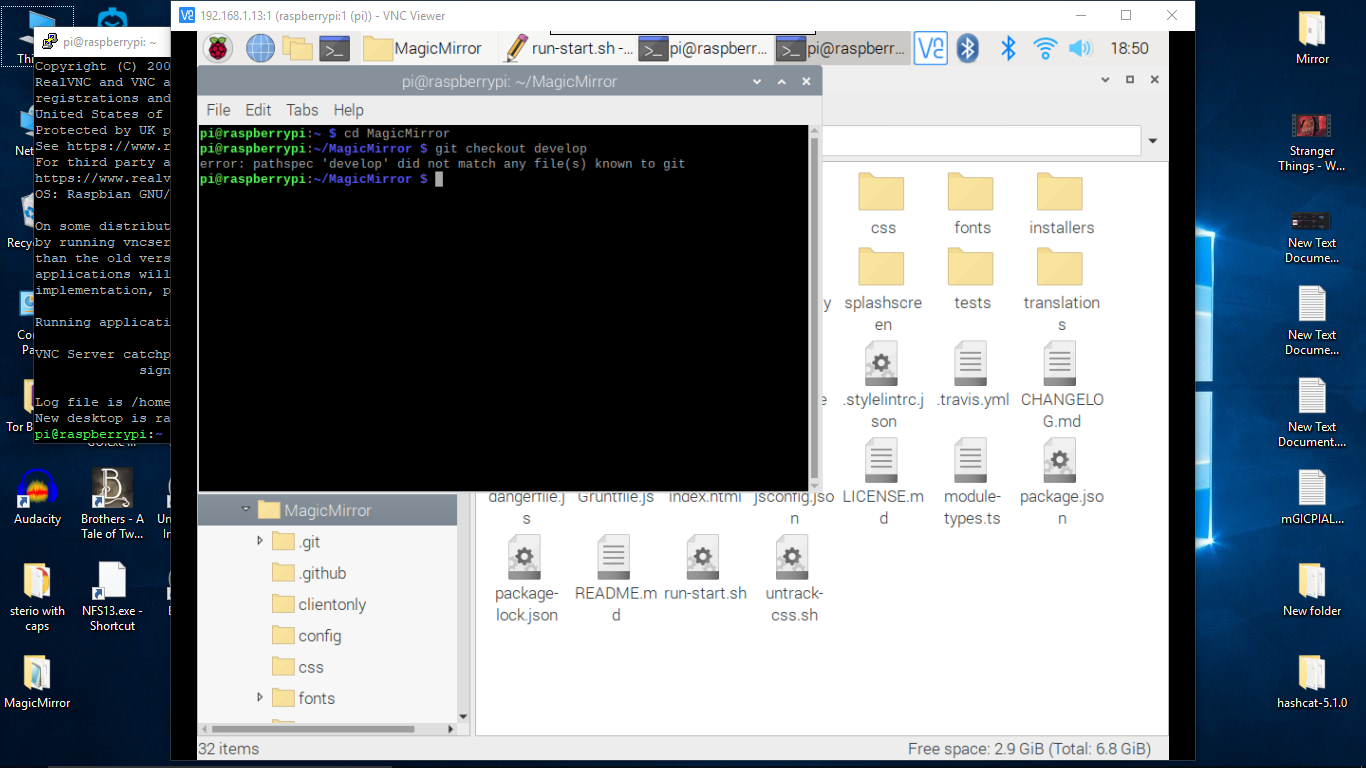Screen dimensions: 1366x768
Task: Expand the fonts folder in the tree
Action: tap(259, 697)
